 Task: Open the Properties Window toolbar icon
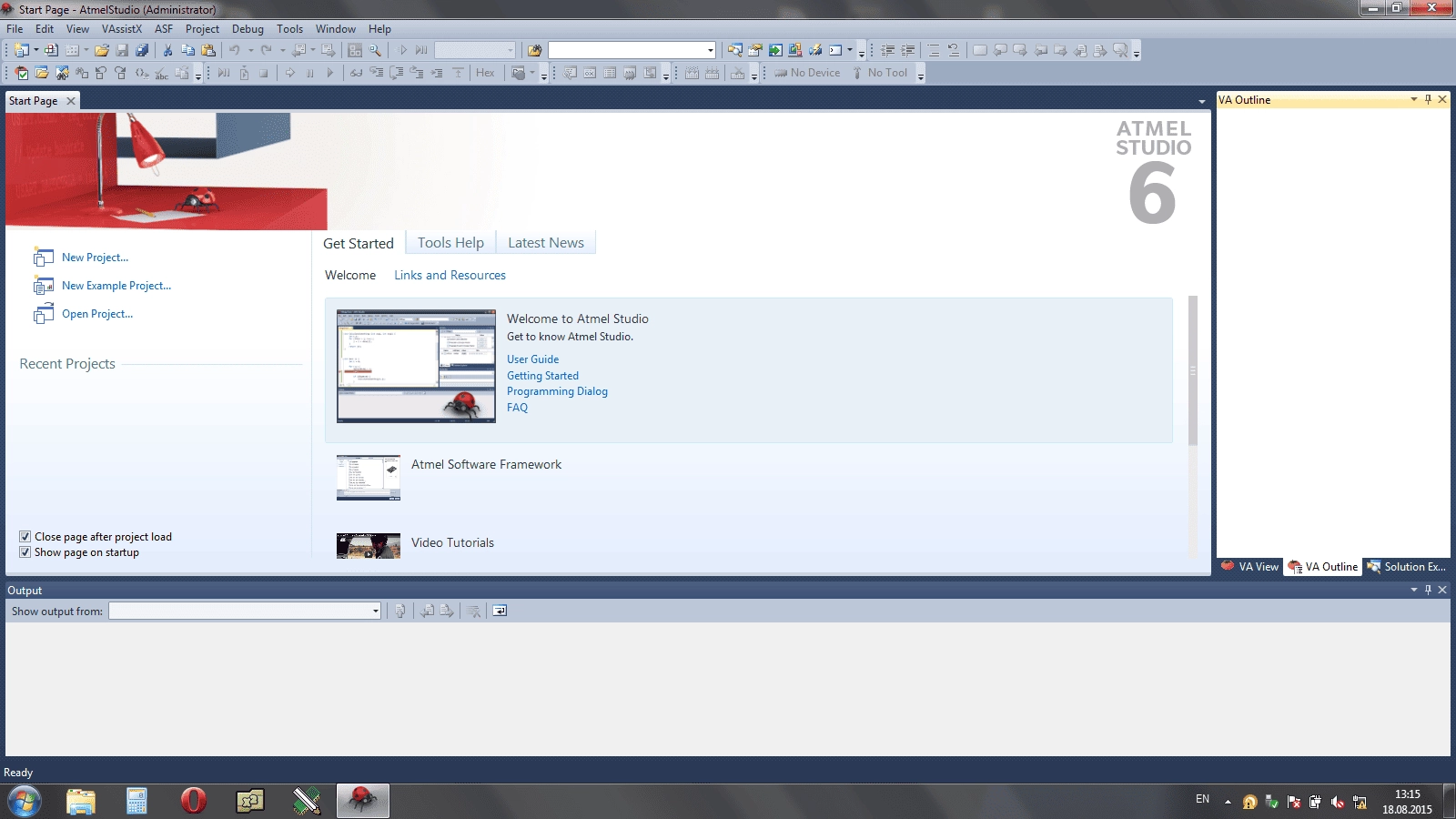click(x=755, y=50)
